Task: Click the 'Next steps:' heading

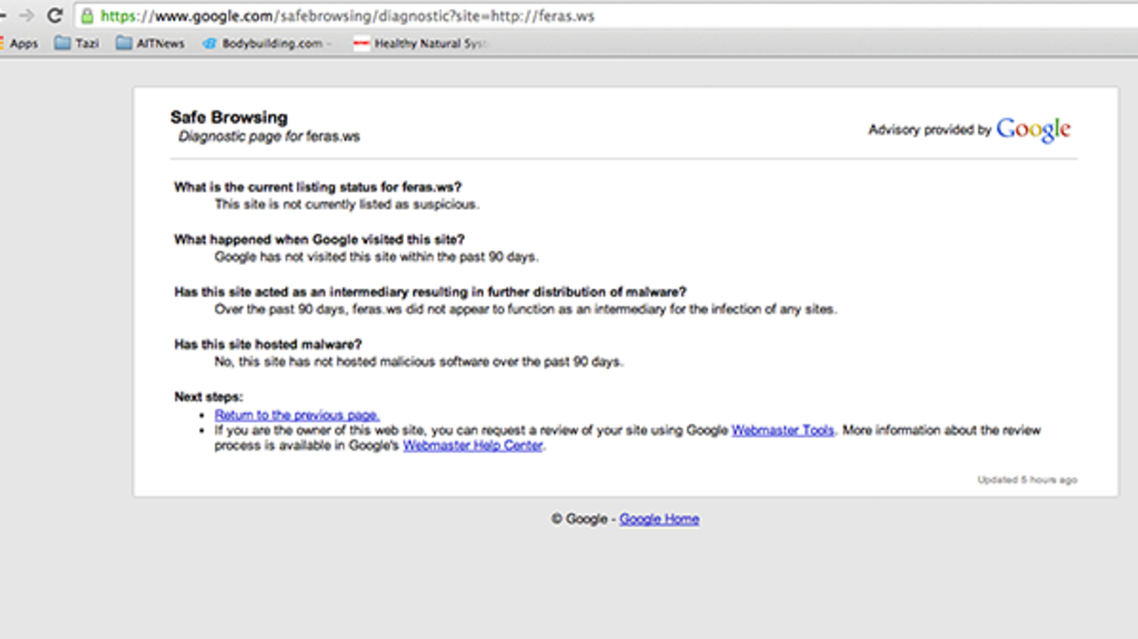Action: [208, 396]
